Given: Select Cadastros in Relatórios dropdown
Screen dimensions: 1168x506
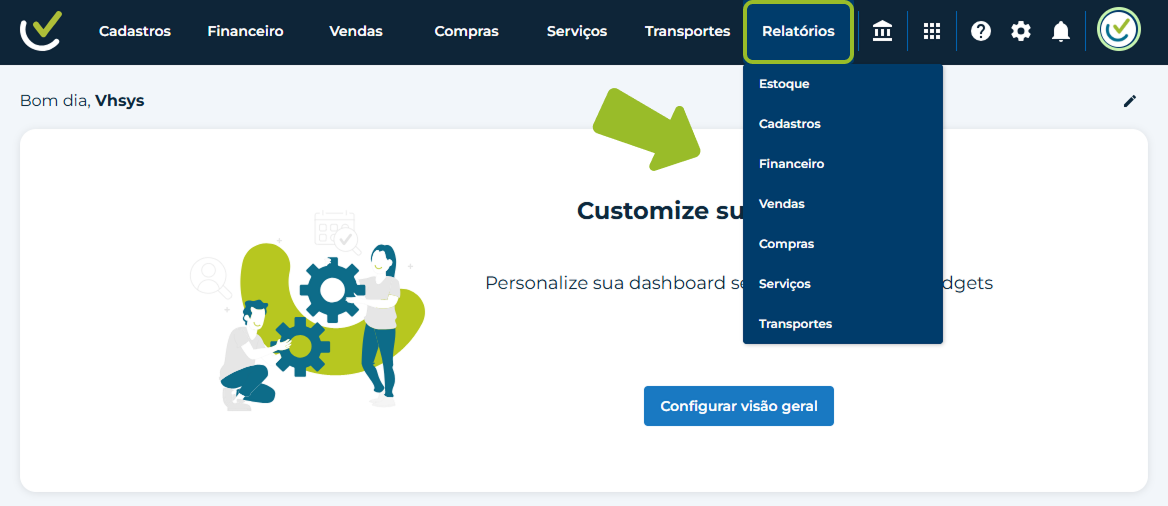Looking at the screenshot, I should tap(843, 124).
